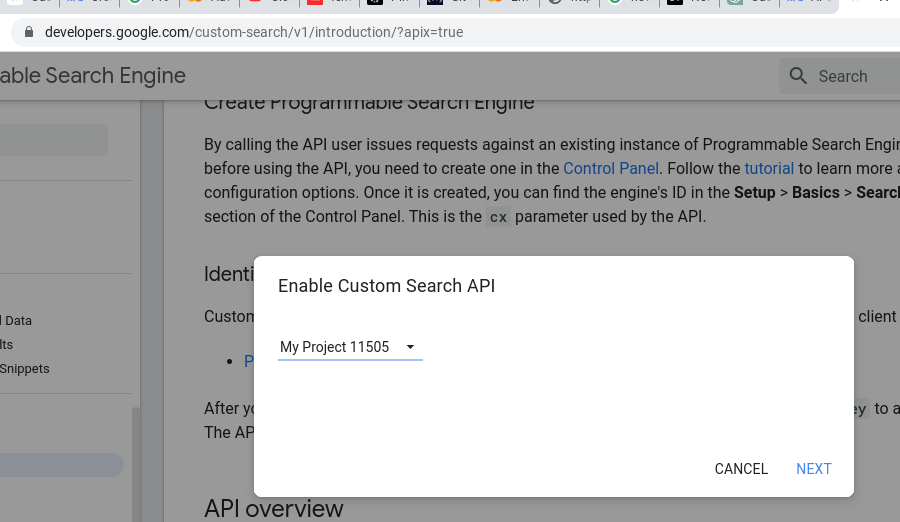This screenshot has height=522, width=900.
Task: Click CANCEL in the Enable Custom Search dialog
Action: tap(741, 469)
